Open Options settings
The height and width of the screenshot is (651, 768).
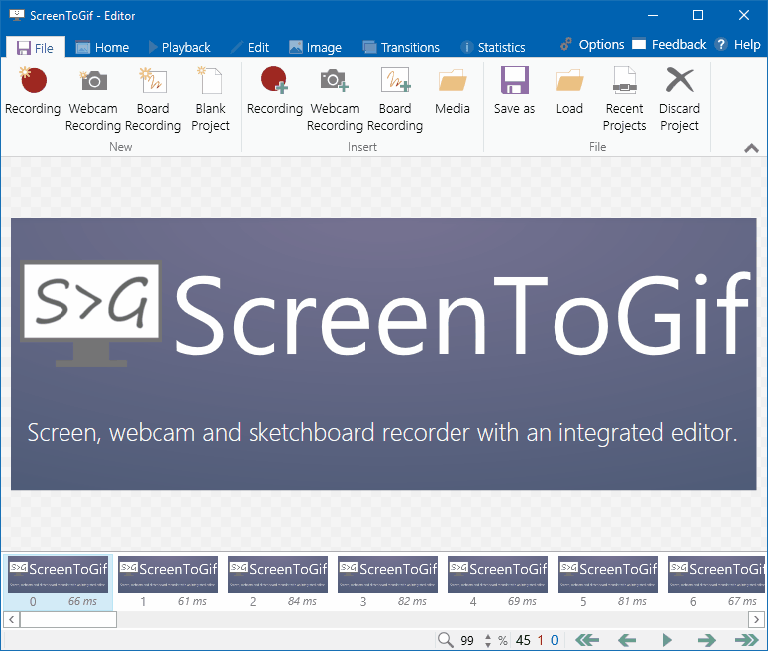[592, 45]
